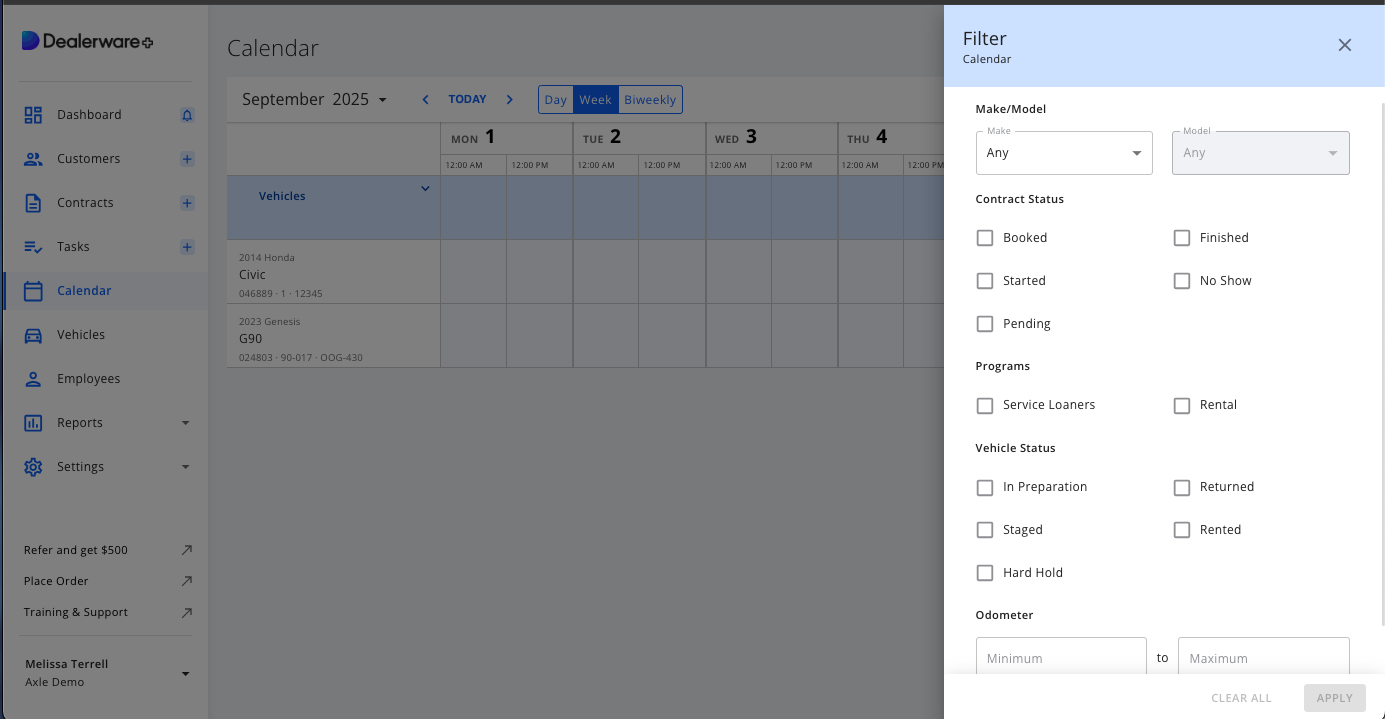Click the Settings gear icon
This screenshot has width=1385, height=719.
pyautogui.click(x=33, y=467)
